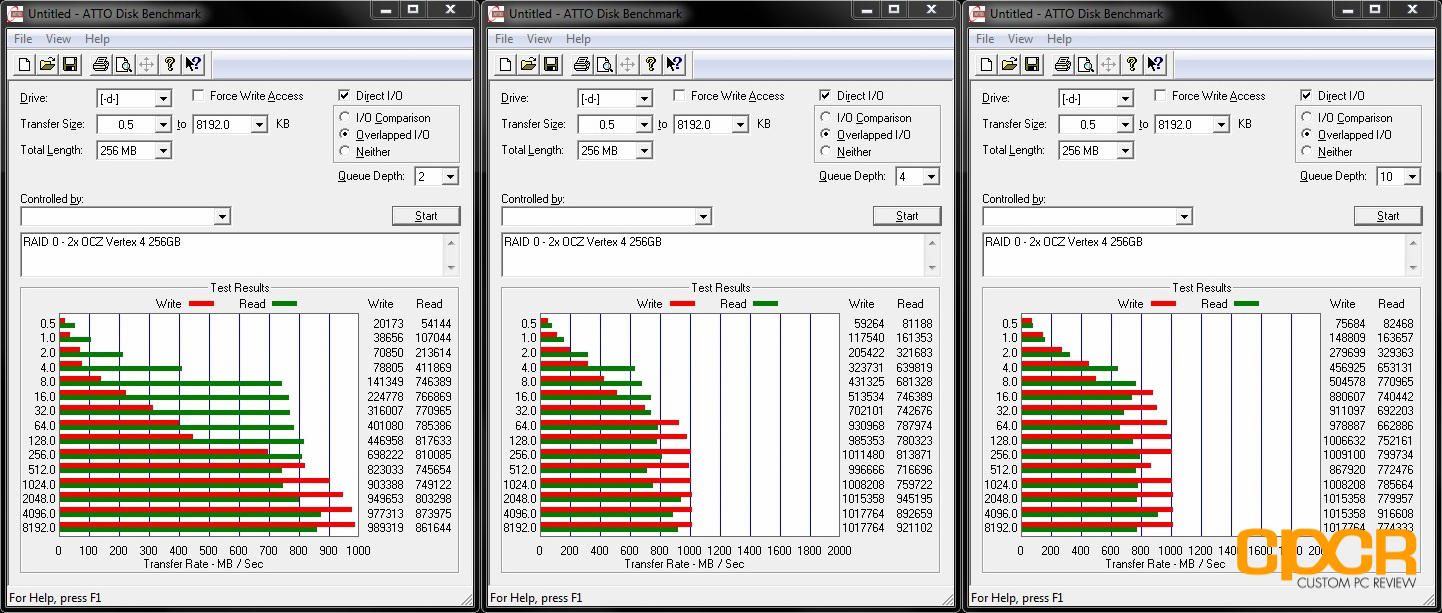Open File menu in Queue Depth 2 window
This screenshot has height=613, width=1442.
click(x=23, y=39)
